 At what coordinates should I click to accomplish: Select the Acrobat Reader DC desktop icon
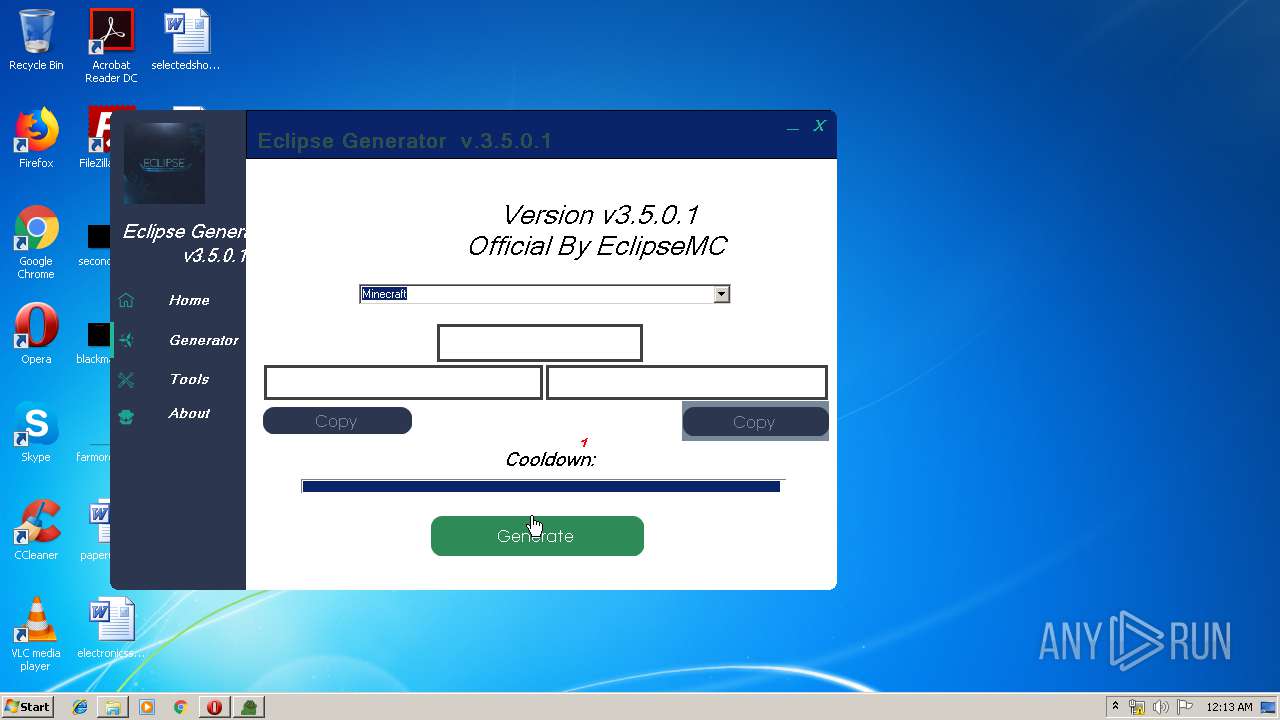pyautogui.click(x=111, y=46)
